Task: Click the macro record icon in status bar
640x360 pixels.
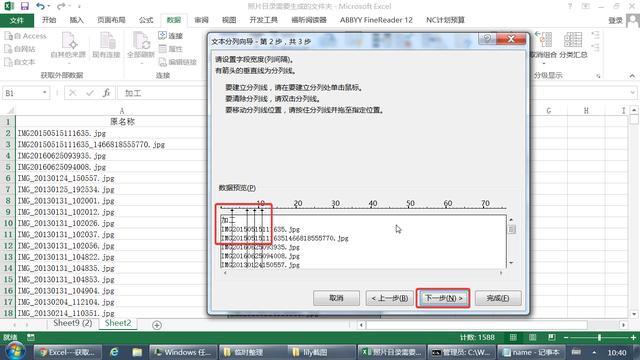Action: click(x=31, y=338)
